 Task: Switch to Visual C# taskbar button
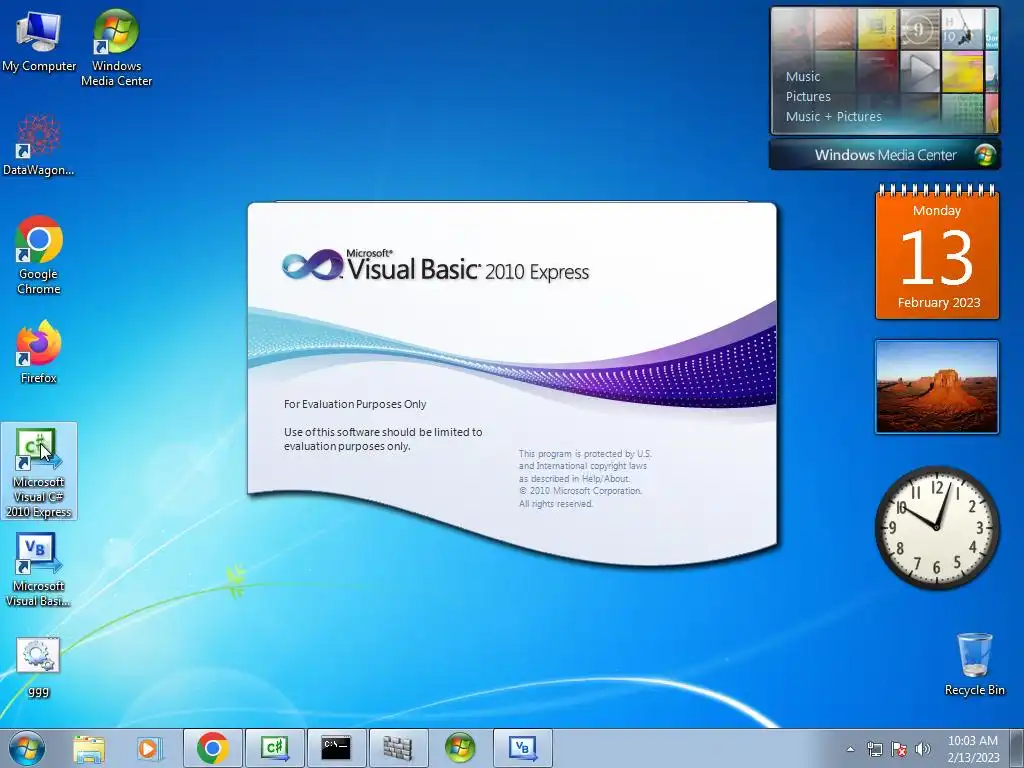pos(275,748)
